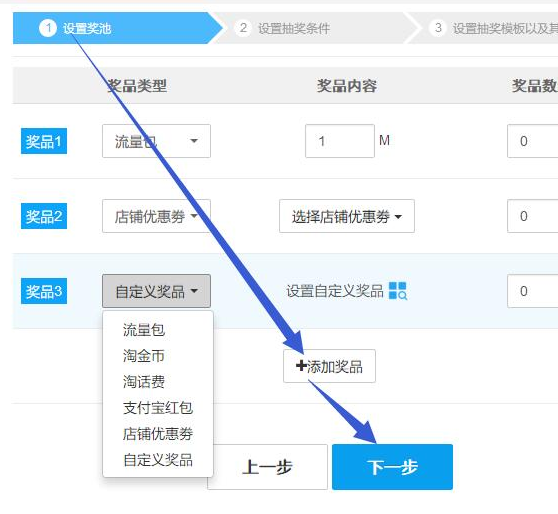Open prize type dropdown for 奖品1
Screen dimensions: 558x514
pyautogui.click(x=156, y=141)
